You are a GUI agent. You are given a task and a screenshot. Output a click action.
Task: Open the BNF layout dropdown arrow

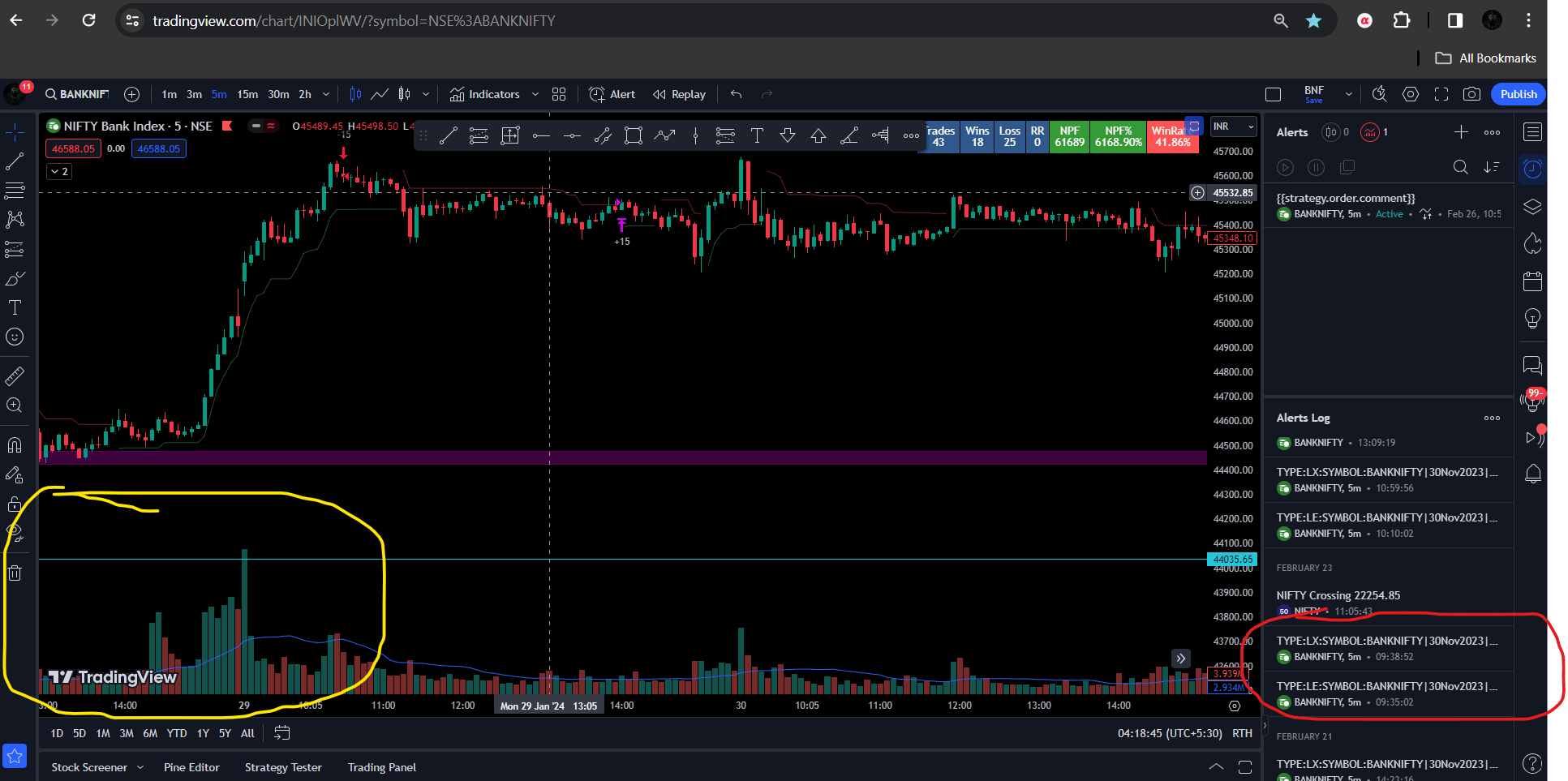(1348, 94)
